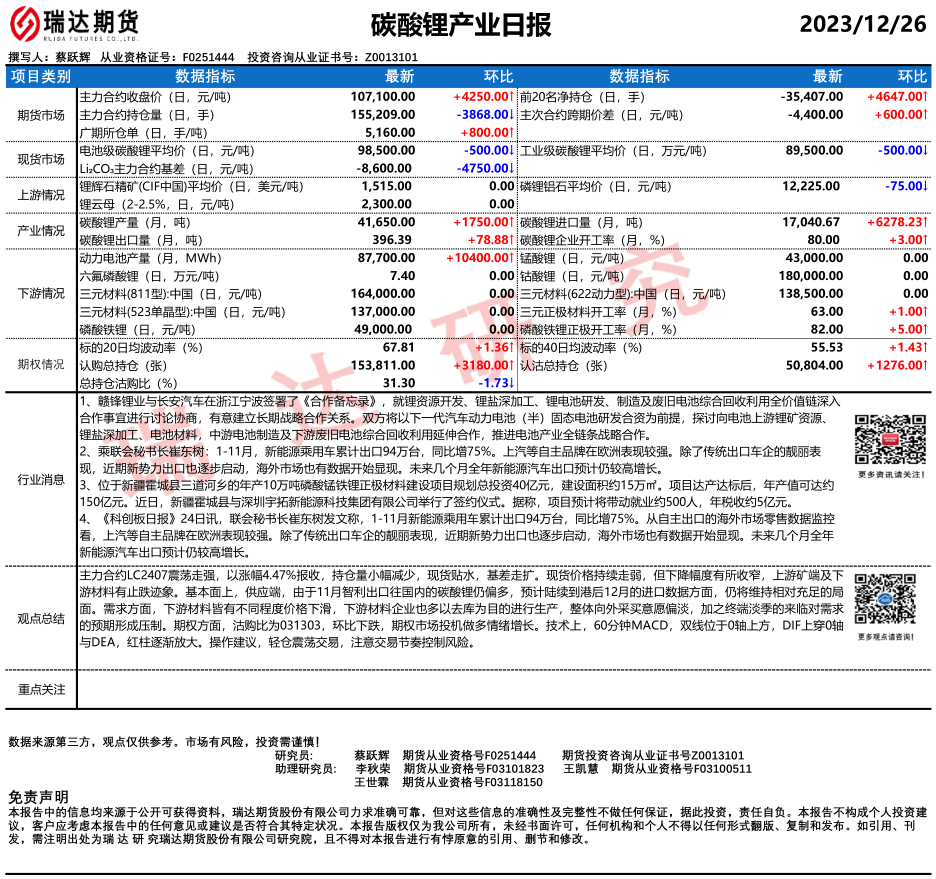Click the 期货市场 category cell

(x=41, y=115)
